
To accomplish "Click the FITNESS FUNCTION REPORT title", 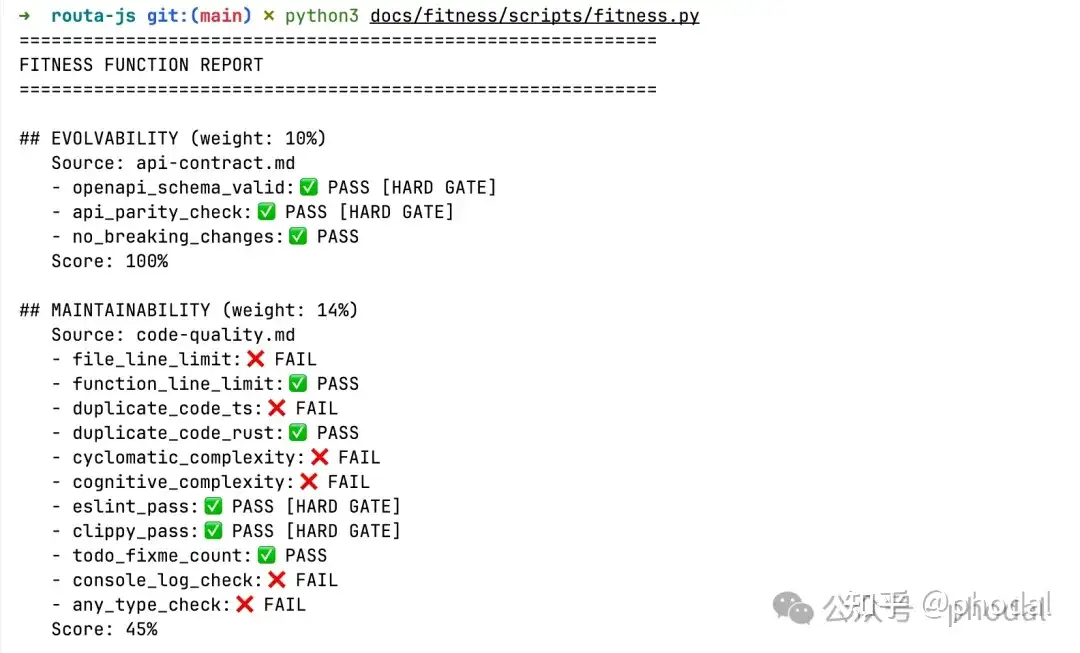I will tap(141, 65).
